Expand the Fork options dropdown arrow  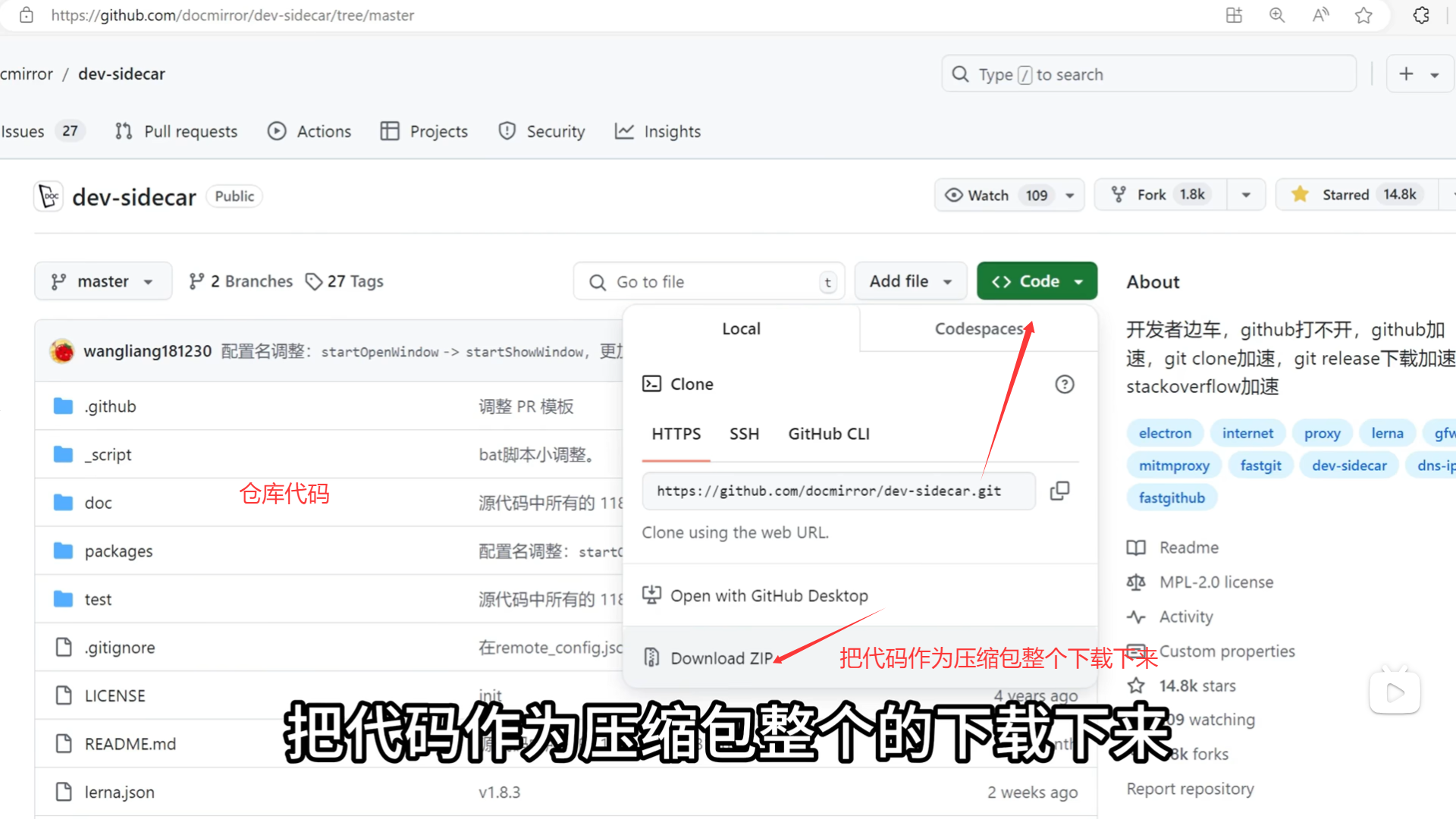[x=1246, y=195]
